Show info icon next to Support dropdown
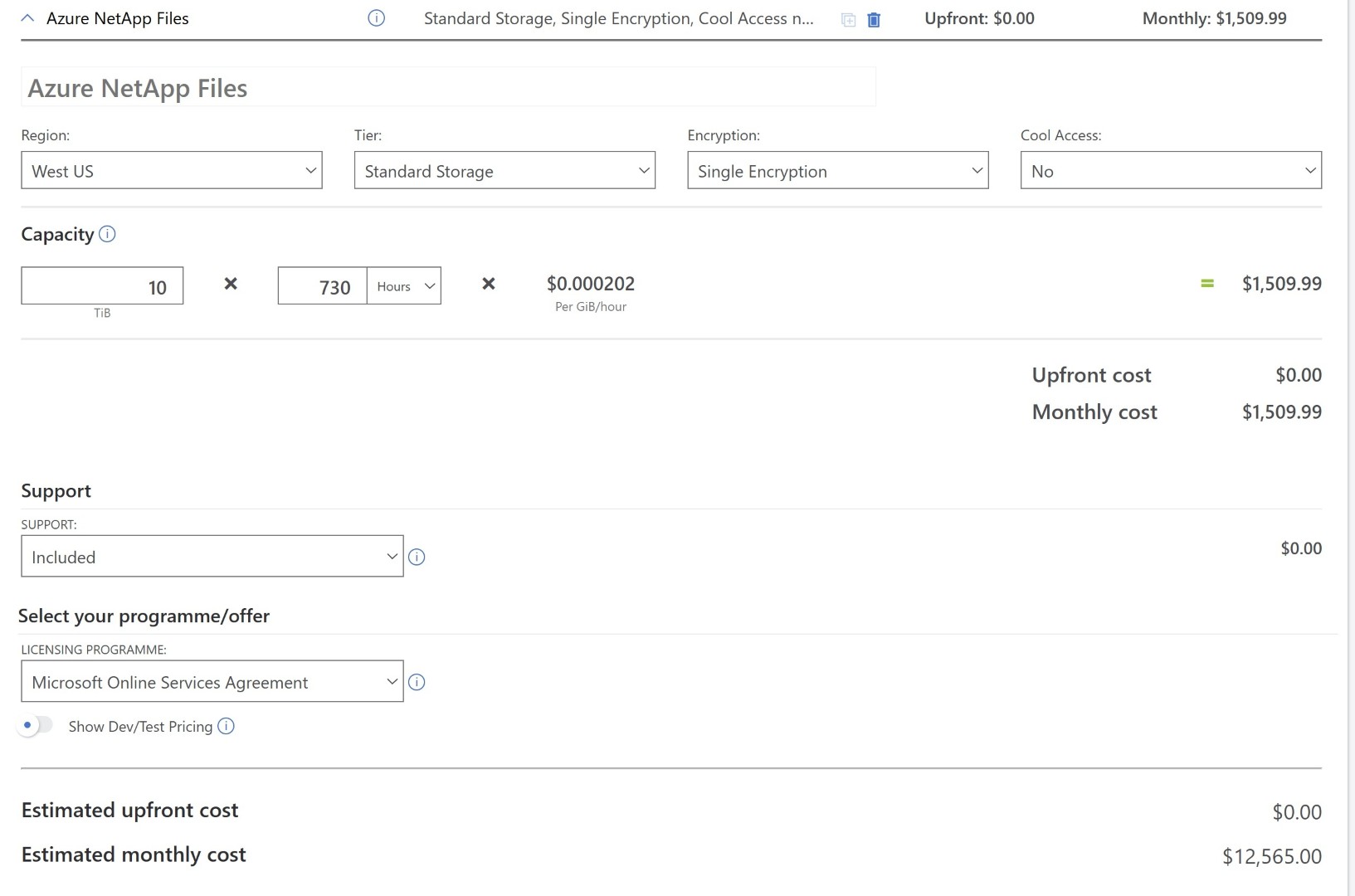The width and height of the screenshot is (1355, 896). tap(417, 558)
